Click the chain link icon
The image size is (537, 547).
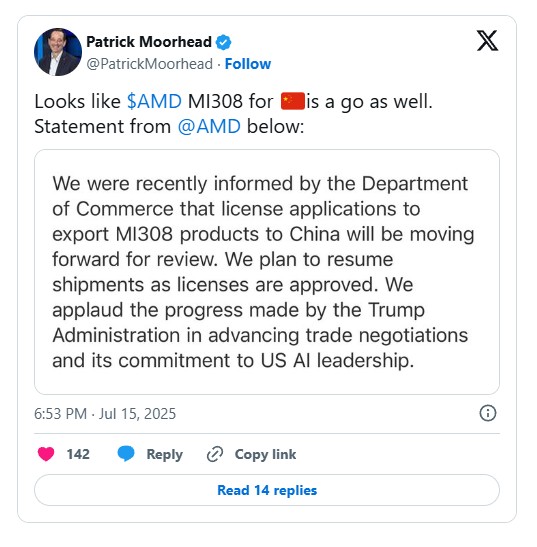pyautogui.click(x=215, y=454)
